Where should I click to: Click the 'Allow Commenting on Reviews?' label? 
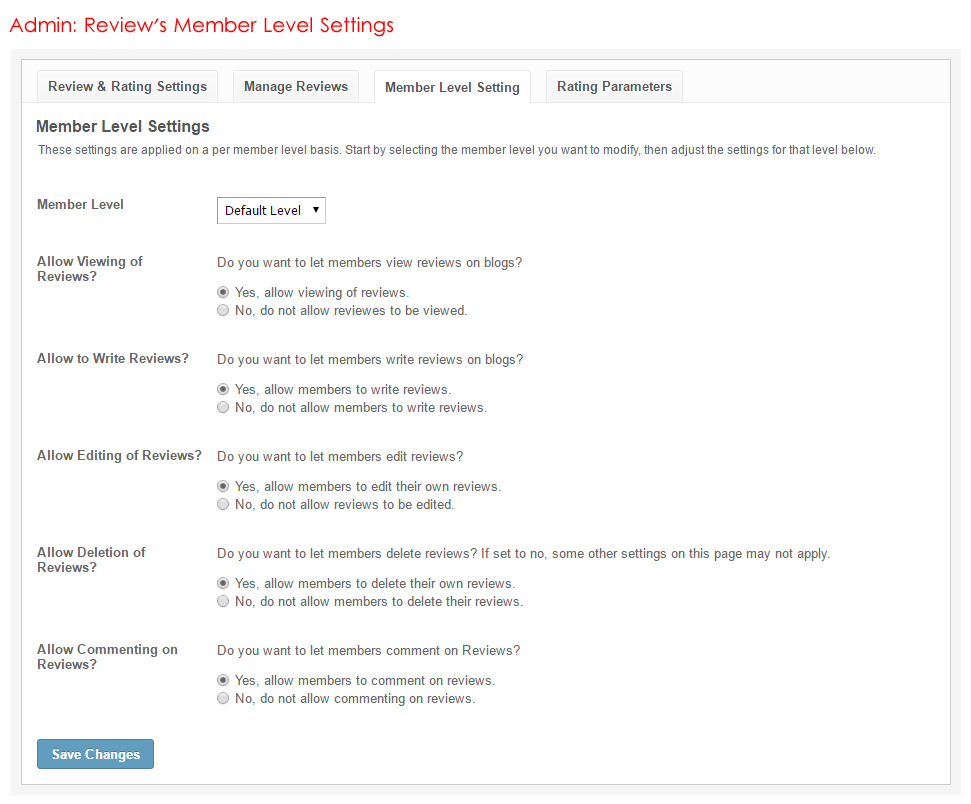coord(107,657)
